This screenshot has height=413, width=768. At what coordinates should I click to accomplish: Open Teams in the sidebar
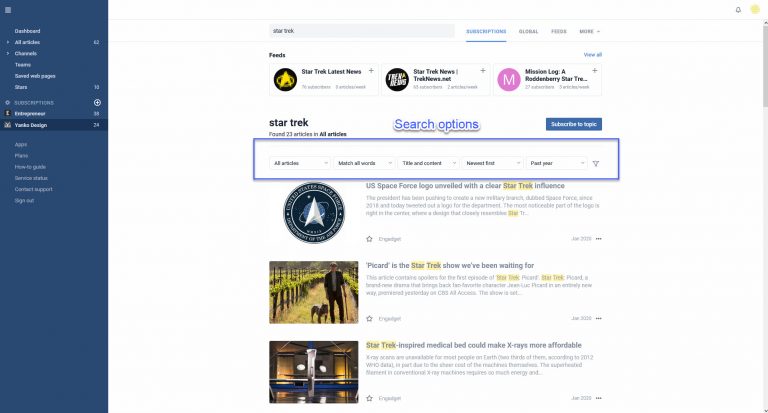click(23, 65)
